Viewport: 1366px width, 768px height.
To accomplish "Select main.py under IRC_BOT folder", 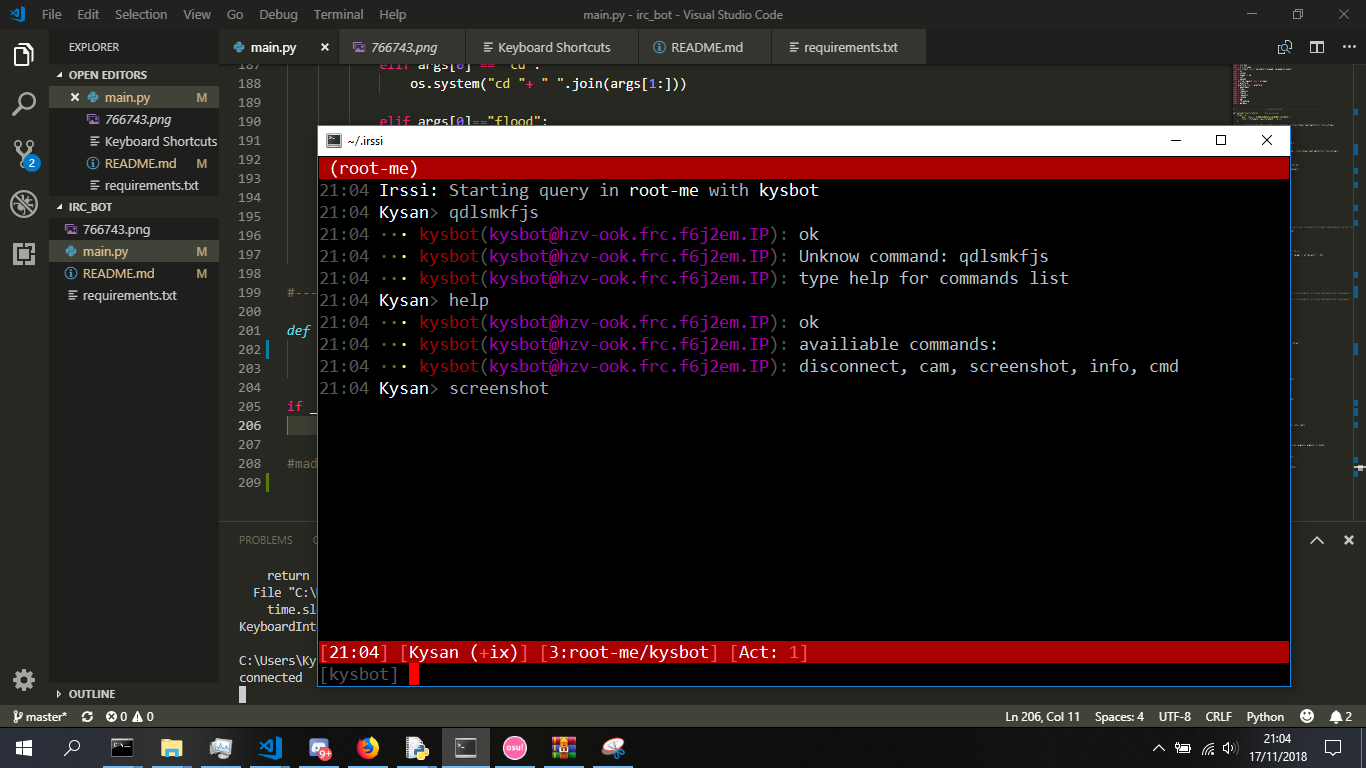I will (134, 251).
